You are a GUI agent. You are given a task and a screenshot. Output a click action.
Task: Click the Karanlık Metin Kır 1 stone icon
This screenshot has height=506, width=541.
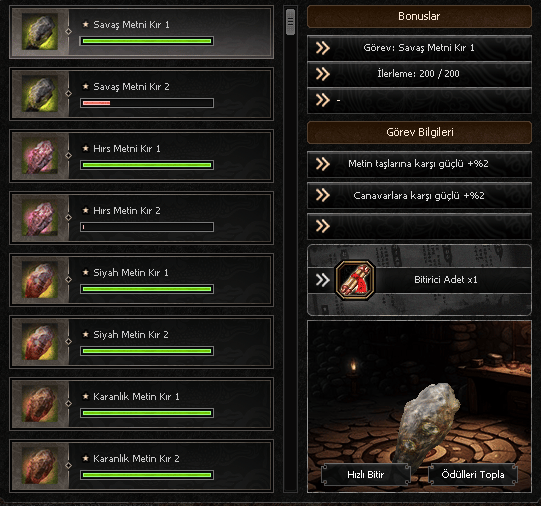40,404
